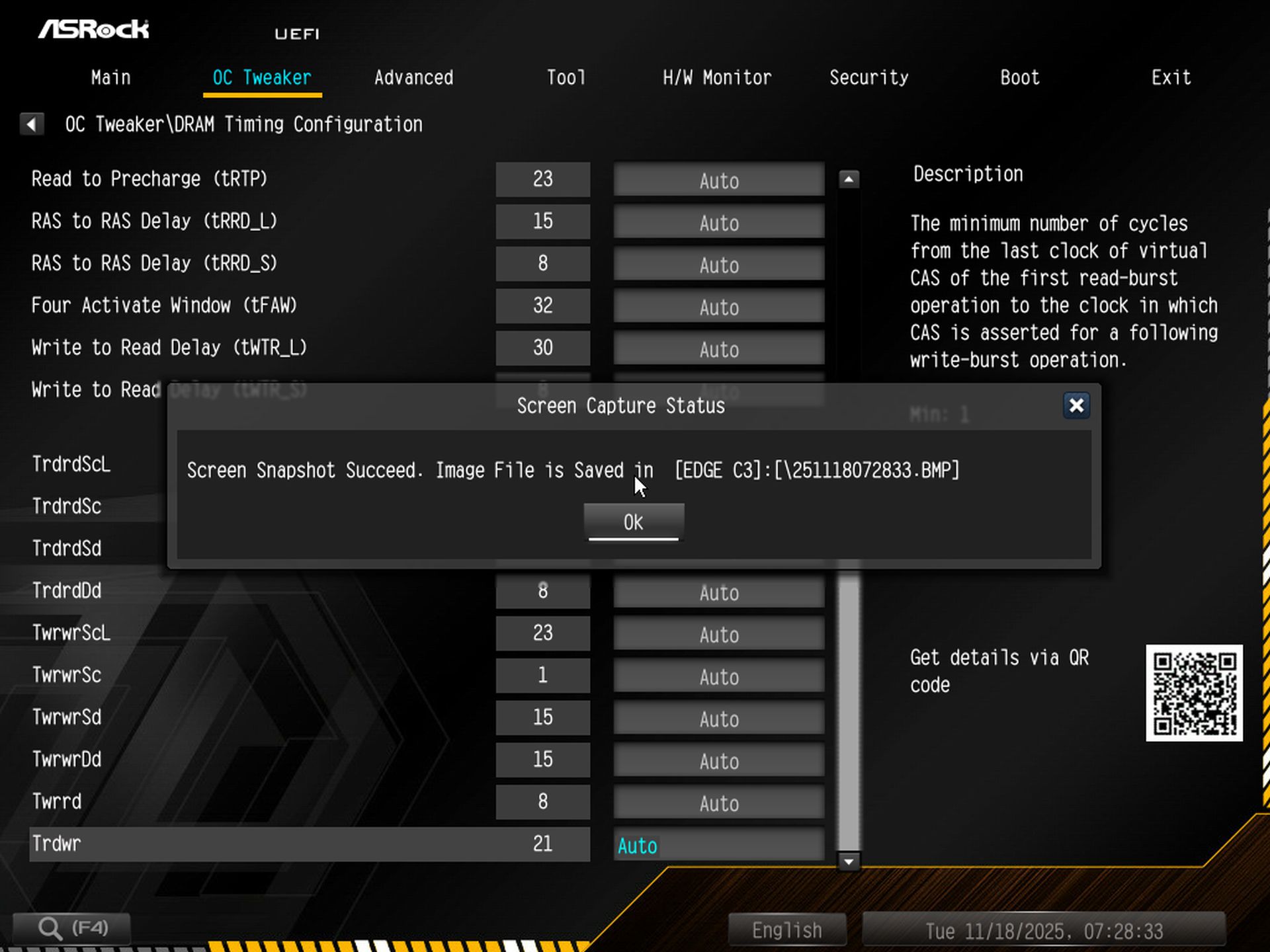The width and height of the screenshot is (1270, 952).
Task: Open the search tool via magnifier icon
Action: 50,927
